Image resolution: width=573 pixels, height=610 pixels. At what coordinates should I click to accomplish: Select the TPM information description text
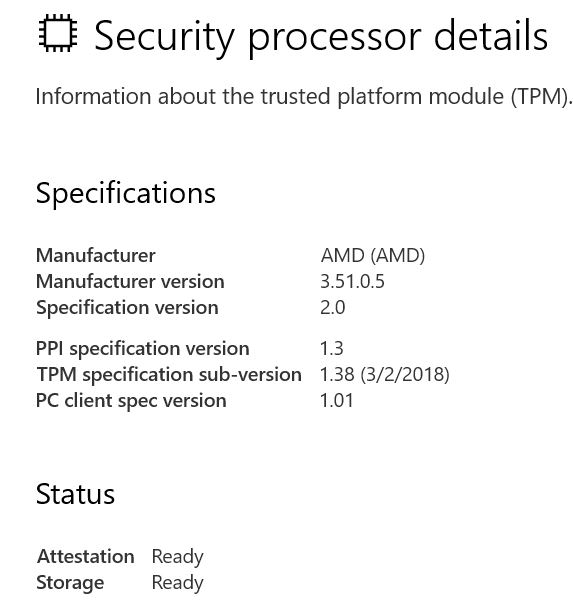pyautogui.click(x=304, y=96)
